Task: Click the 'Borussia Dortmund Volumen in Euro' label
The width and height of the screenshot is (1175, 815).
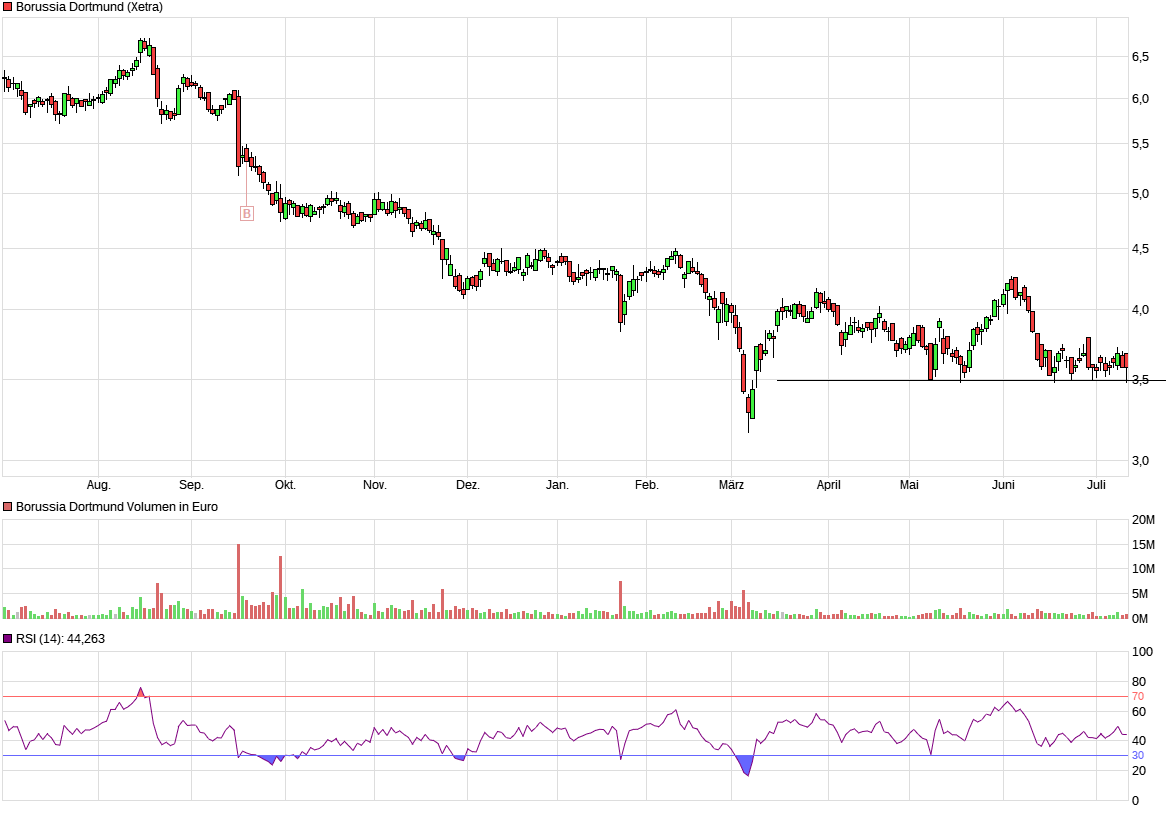Action: tap(117, 507)
